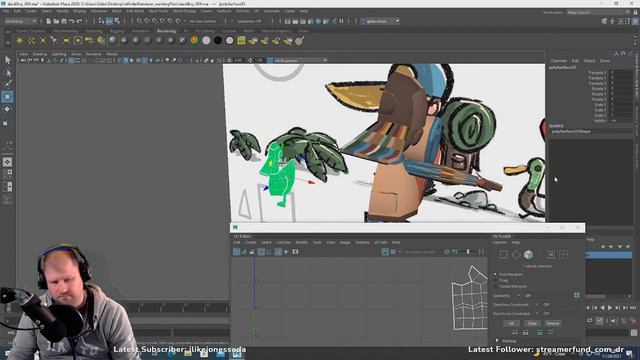
Task: Create a point light from shelf
Action: tap(42, 40)
